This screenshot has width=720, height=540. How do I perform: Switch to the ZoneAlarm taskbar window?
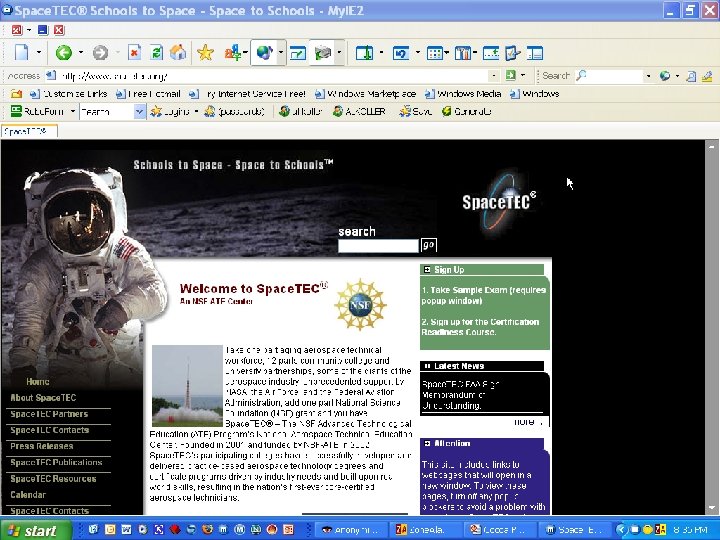tap(425, 530)
